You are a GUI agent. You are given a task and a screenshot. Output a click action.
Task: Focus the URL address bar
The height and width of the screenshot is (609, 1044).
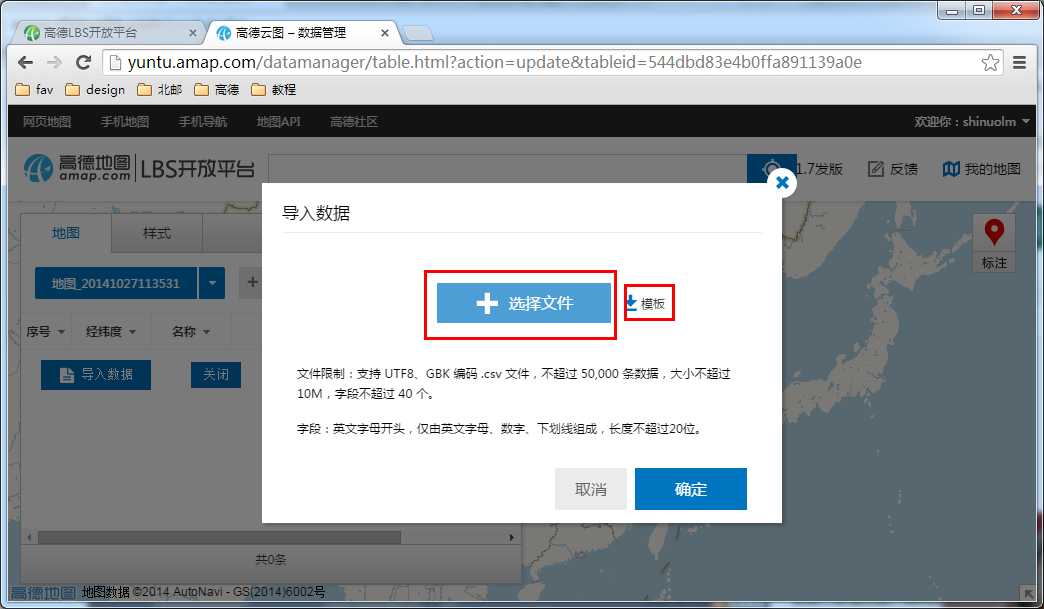[553, 63]
